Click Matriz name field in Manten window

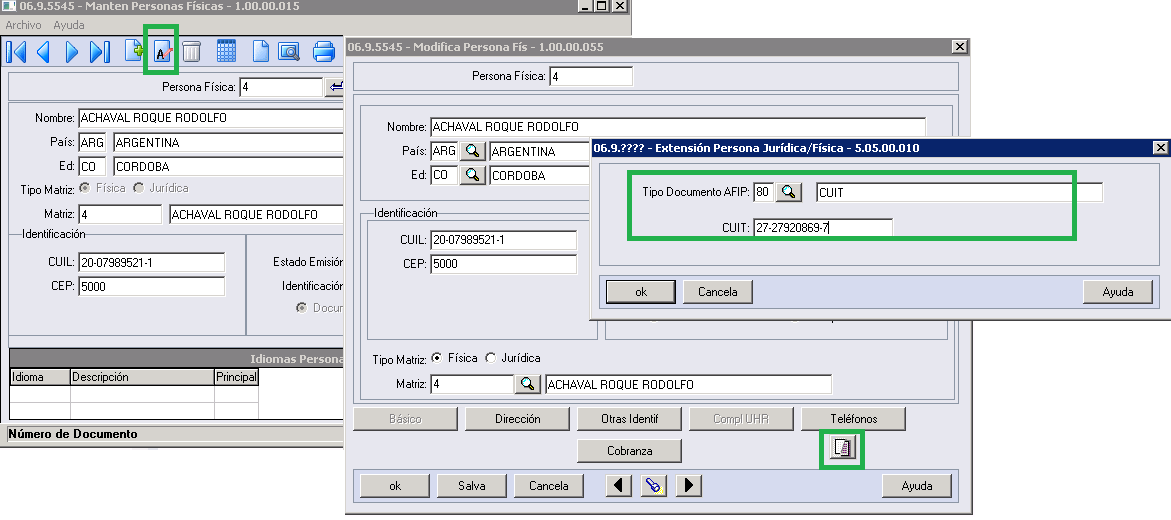click(256, 214)
